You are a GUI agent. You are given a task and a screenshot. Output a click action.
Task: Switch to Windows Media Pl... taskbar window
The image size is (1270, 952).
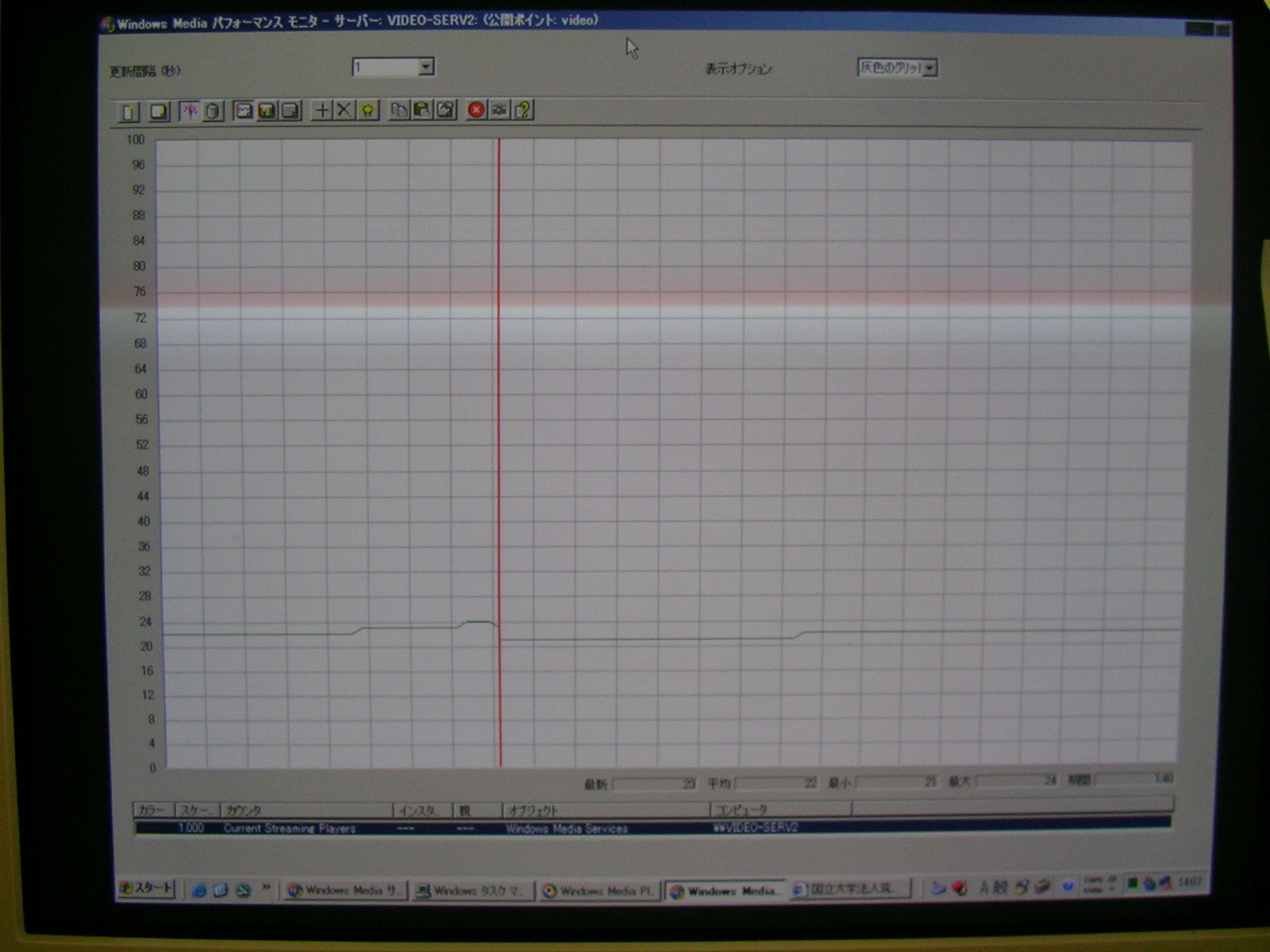(599, 891)
